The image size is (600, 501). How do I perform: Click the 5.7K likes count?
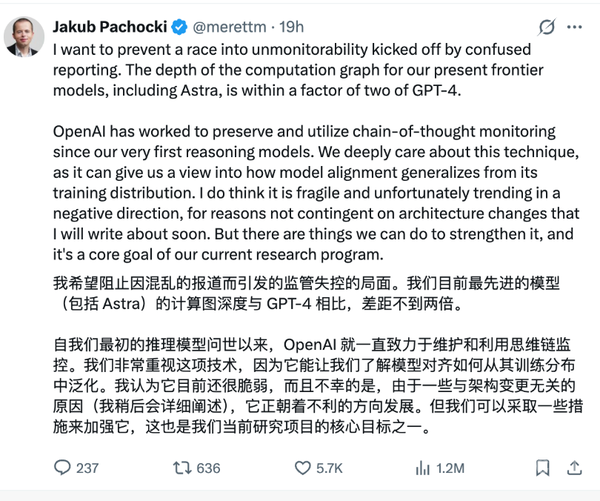coord(329,468)
